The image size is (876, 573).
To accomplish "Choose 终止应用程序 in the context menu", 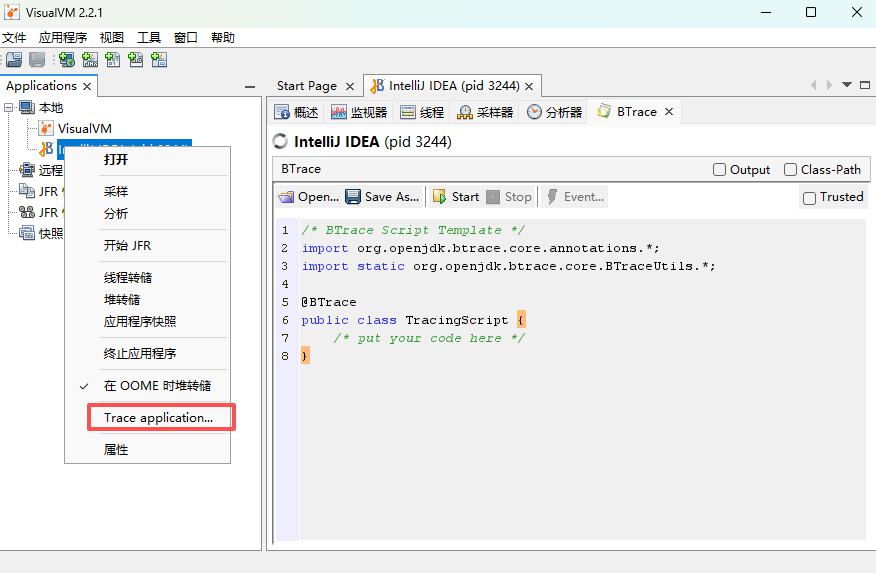I will tap(148, 354).
